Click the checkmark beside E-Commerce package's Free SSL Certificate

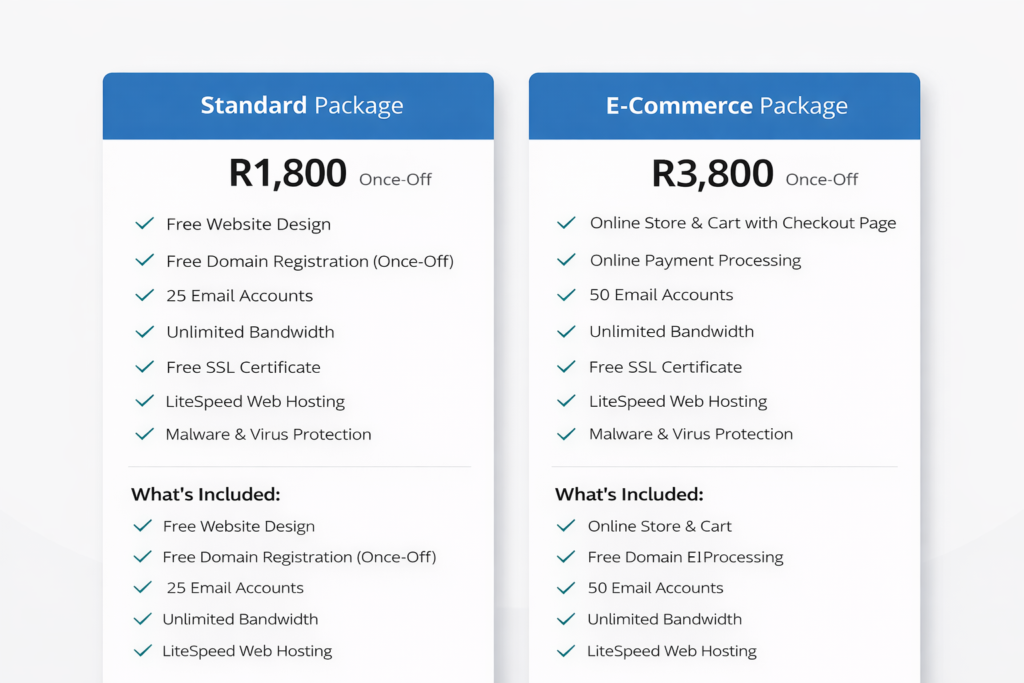pyautogui.click(x=567, y=367)
